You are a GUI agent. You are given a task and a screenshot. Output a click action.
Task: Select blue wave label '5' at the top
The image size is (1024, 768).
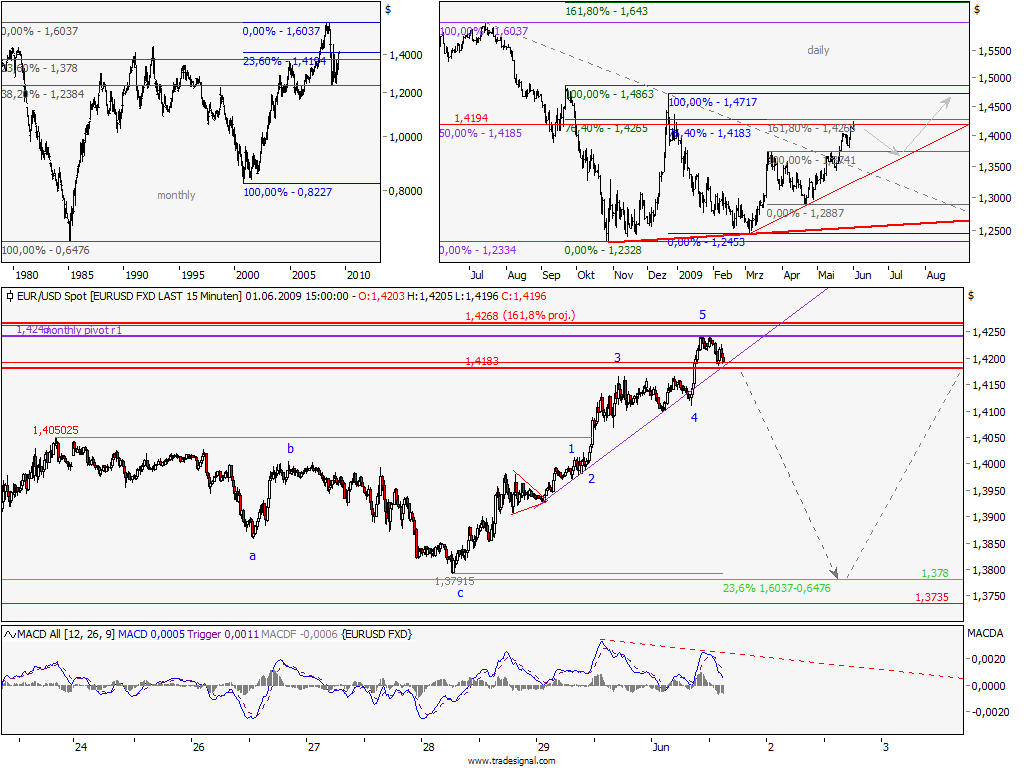coord(703,315)
